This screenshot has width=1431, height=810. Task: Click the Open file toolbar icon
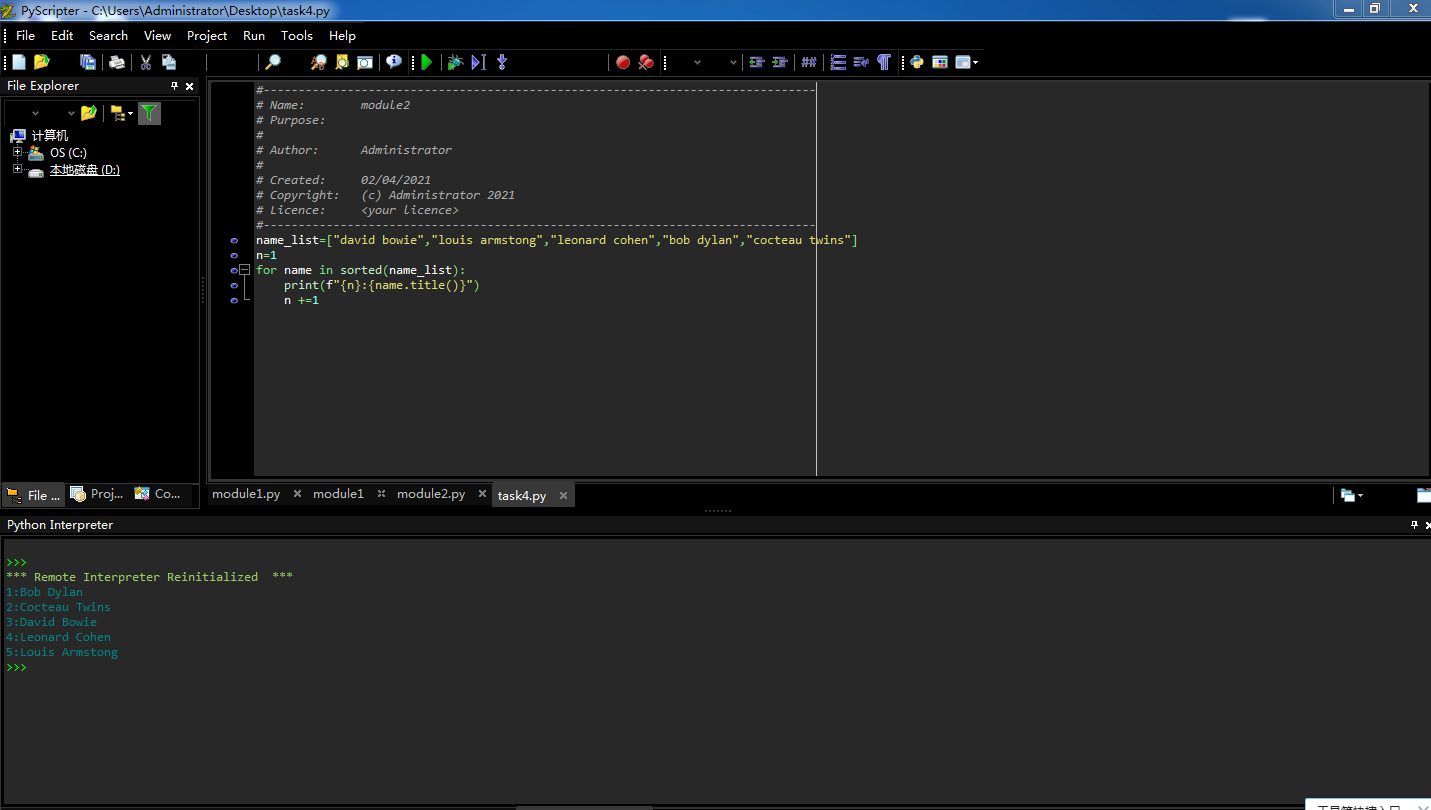tap(42, 62)
